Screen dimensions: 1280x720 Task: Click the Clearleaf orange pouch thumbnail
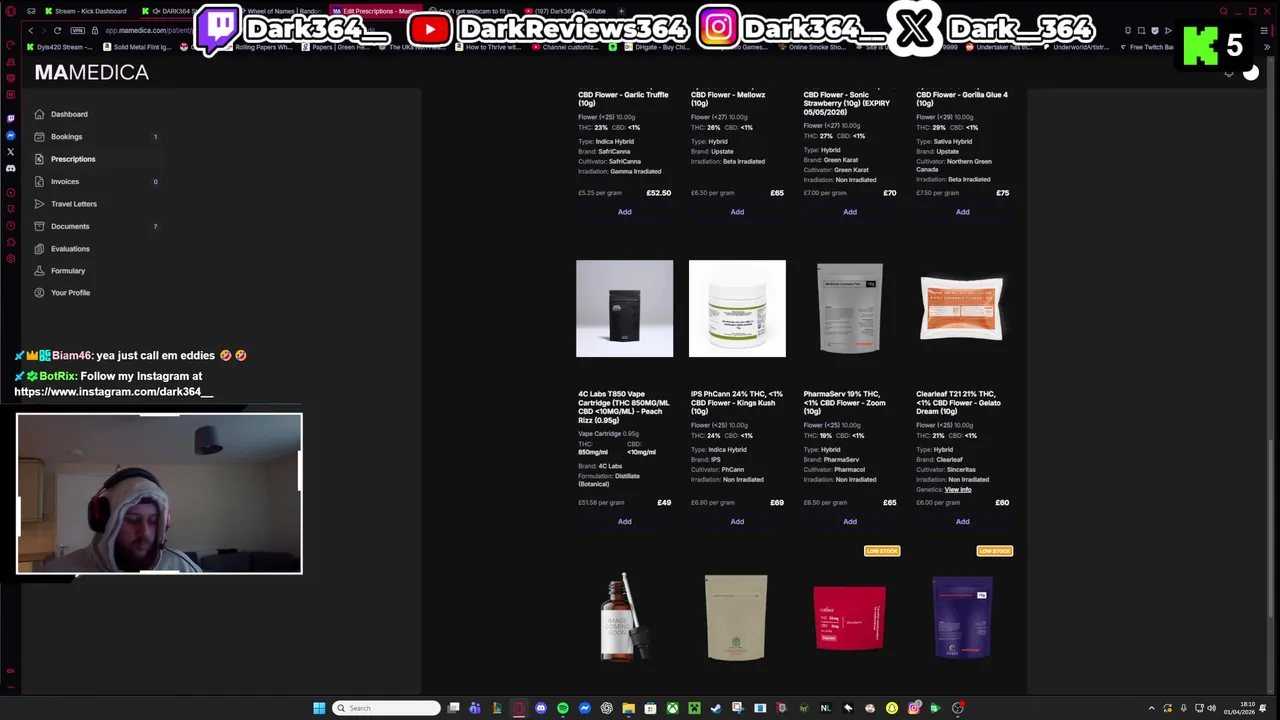962,308
